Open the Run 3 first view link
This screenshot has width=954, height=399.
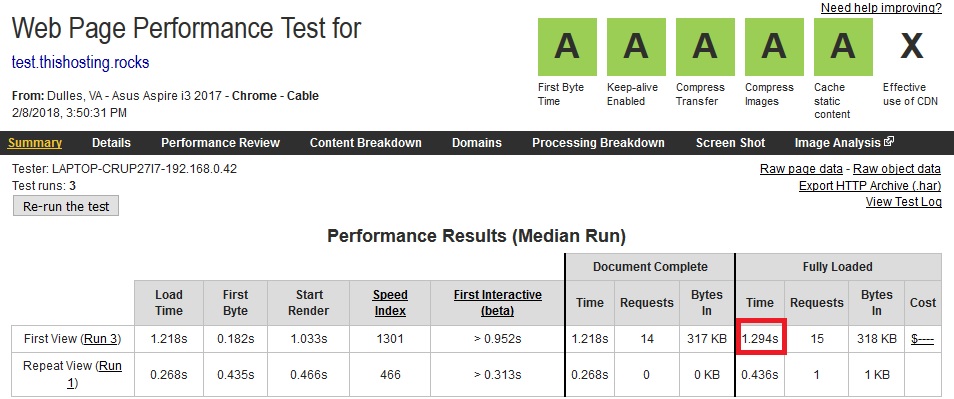[100, 339]
